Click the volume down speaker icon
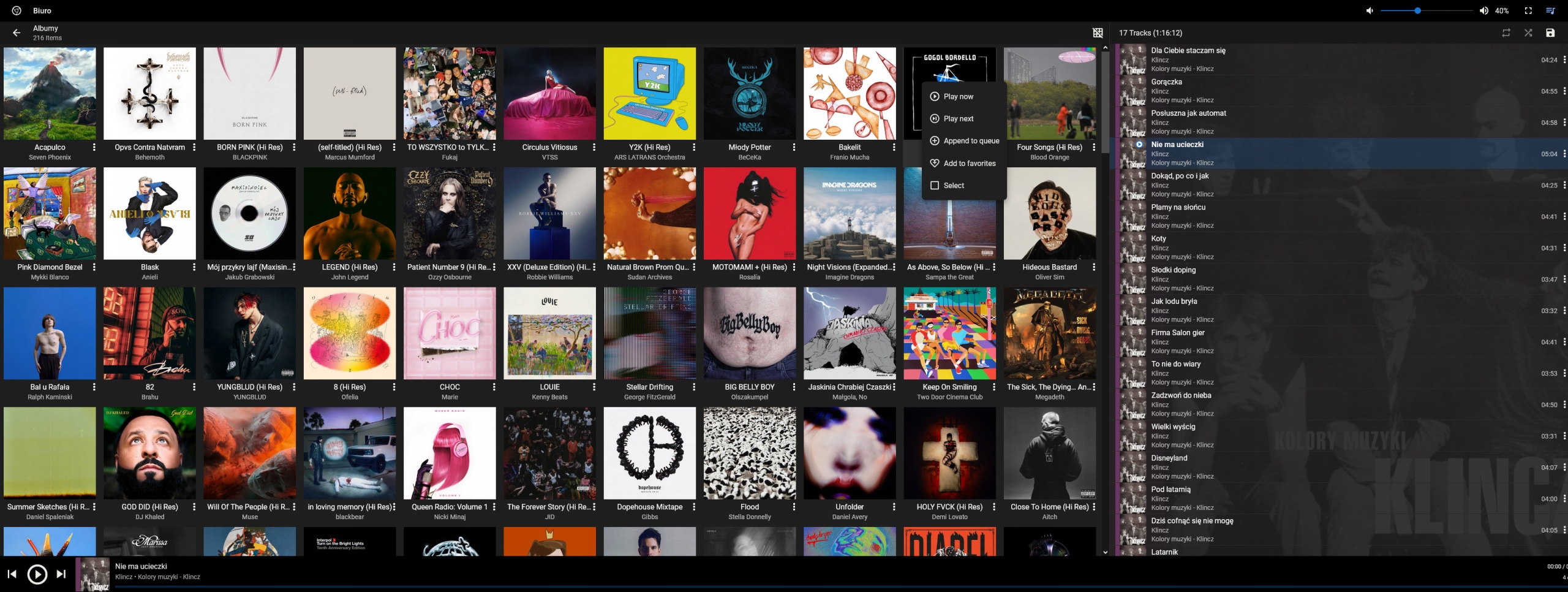 (1370, 10)
